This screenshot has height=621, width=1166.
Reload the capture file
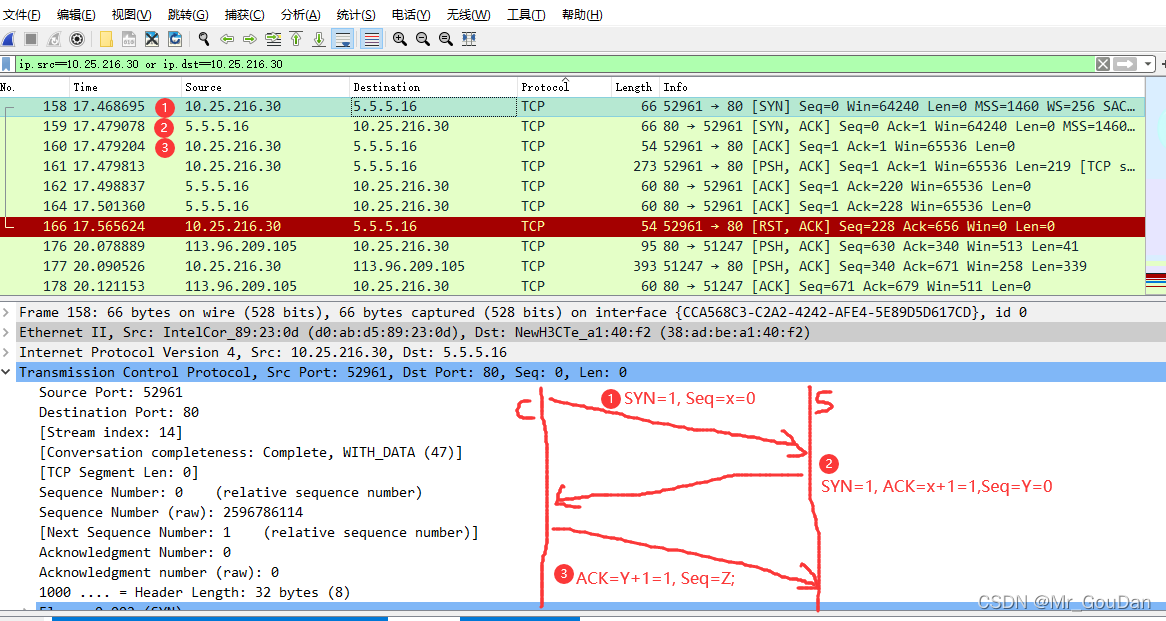[x=175, y=39]
